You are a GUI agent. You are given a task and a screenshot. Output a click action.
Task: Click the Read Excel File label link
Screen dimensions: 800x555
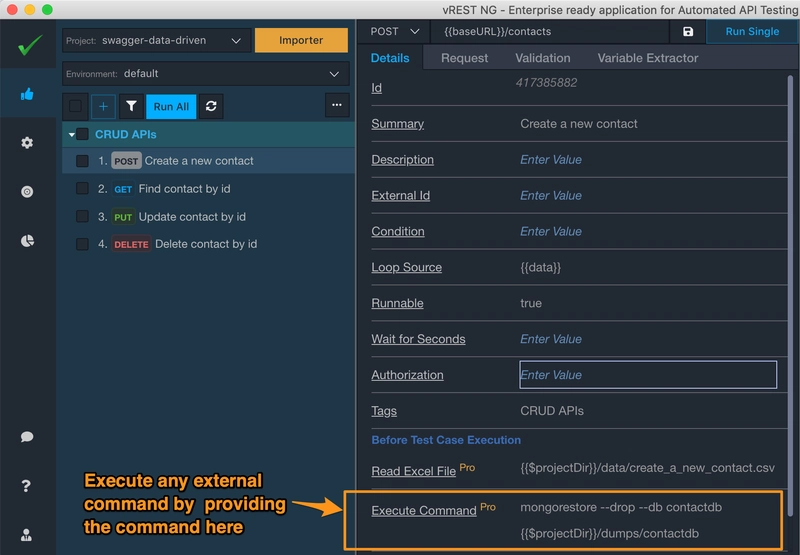[413, 471]
